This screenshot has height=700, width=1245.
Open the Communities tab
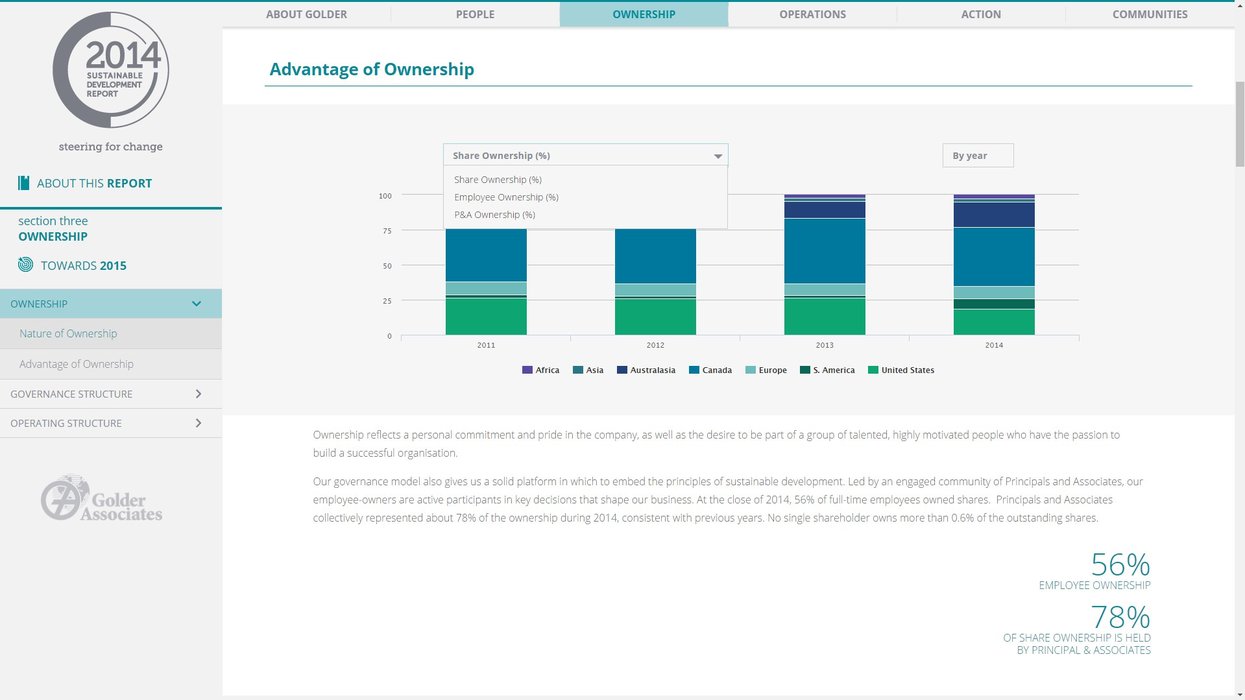point(1149,14)
